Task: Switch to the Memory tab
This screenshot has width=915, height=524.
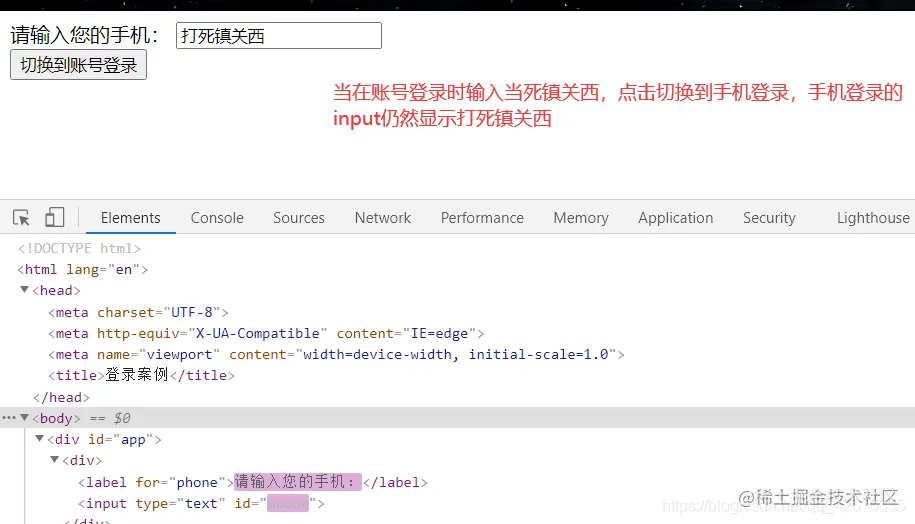Action: 581,218
